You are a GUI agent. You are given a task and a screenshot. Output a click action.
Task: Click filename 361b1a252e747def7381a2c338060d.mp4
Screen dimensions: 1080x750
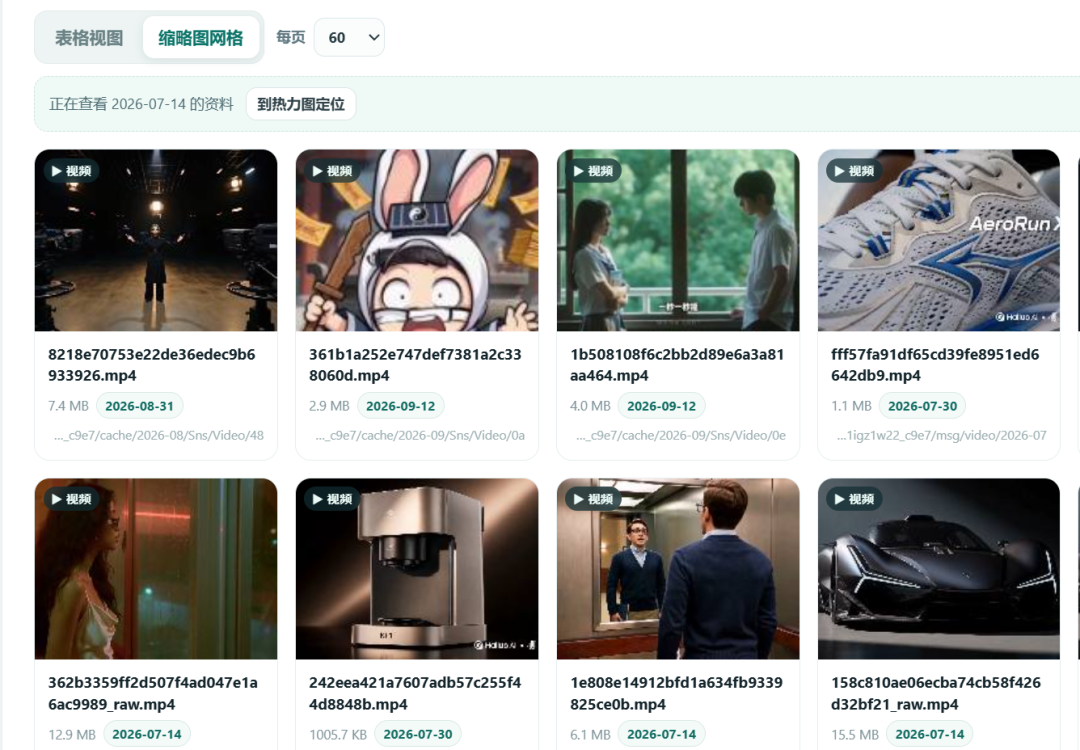coord(415,365)
